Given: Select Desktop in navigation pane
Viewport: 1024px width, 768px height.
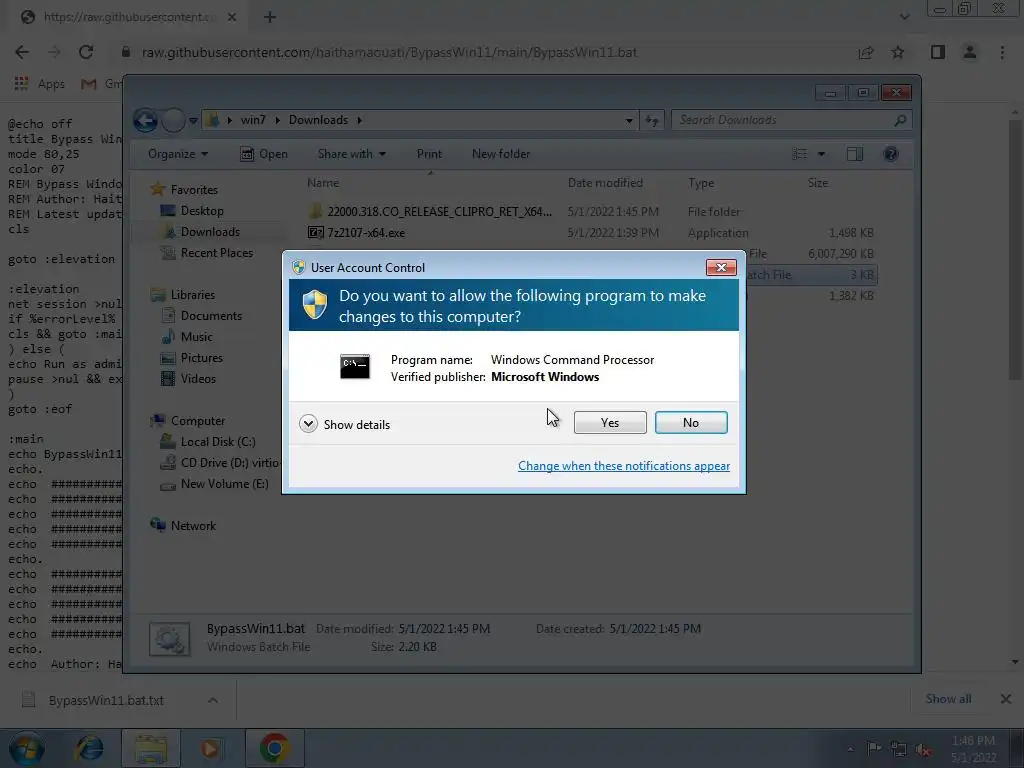Looking at the screenshot, I should (202, 211).
